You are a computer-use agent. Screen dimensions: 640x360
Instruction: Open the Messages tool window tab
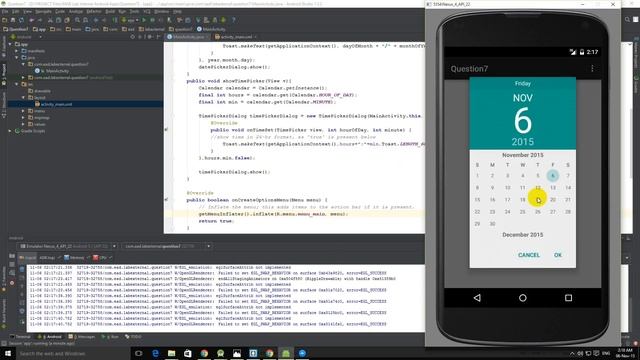pyautogui.click(x=82, y=337)
